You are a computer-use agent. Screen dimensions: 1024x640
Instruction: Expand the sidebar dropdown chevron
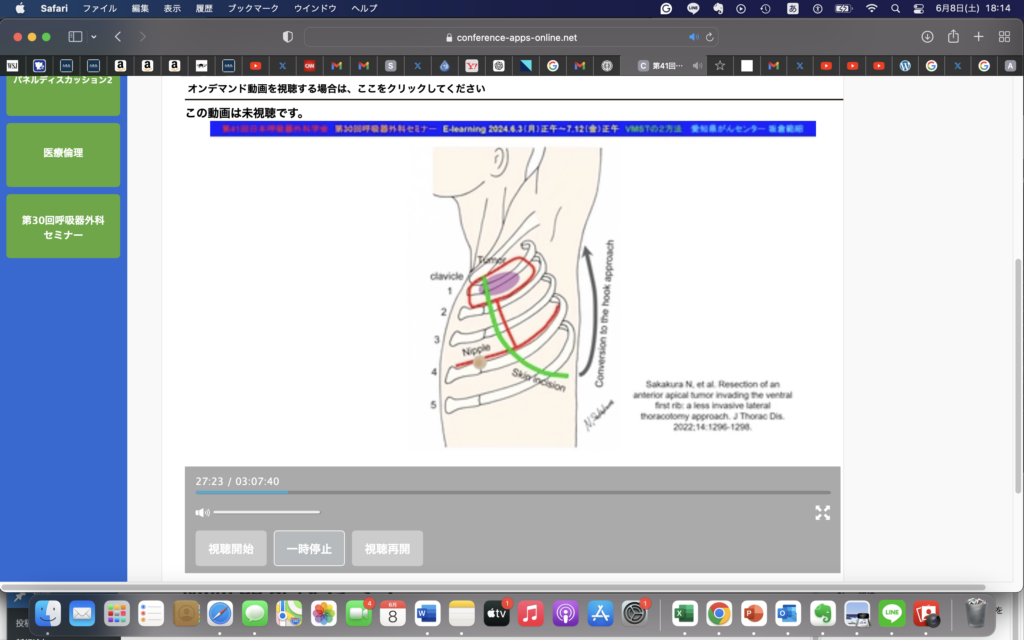[94, 37]
